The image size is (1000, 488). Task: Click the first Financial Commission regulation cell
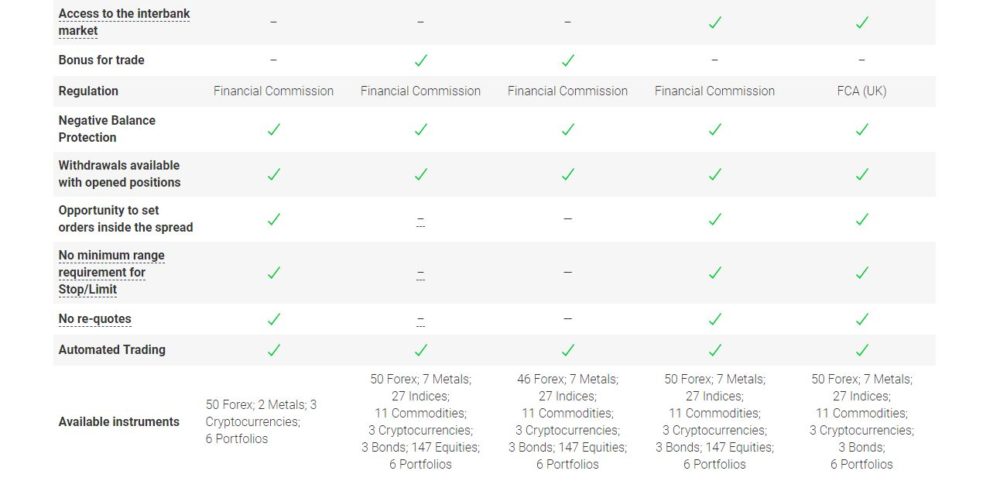(x=274, y=91)
